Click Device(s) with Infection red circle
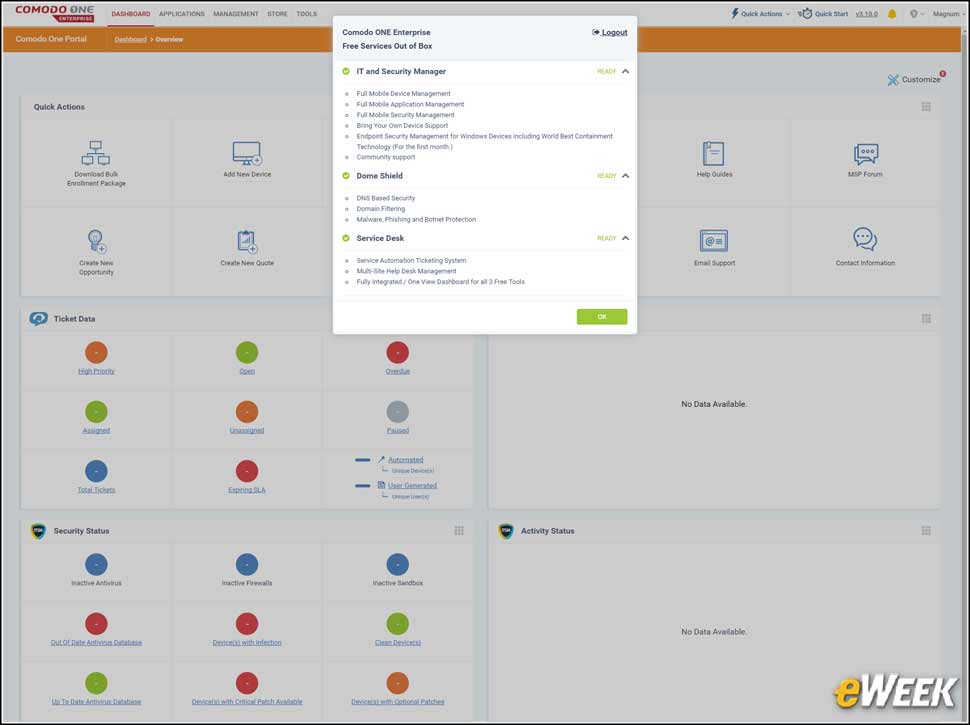This screenshot has width=970, height=725. 247,624
